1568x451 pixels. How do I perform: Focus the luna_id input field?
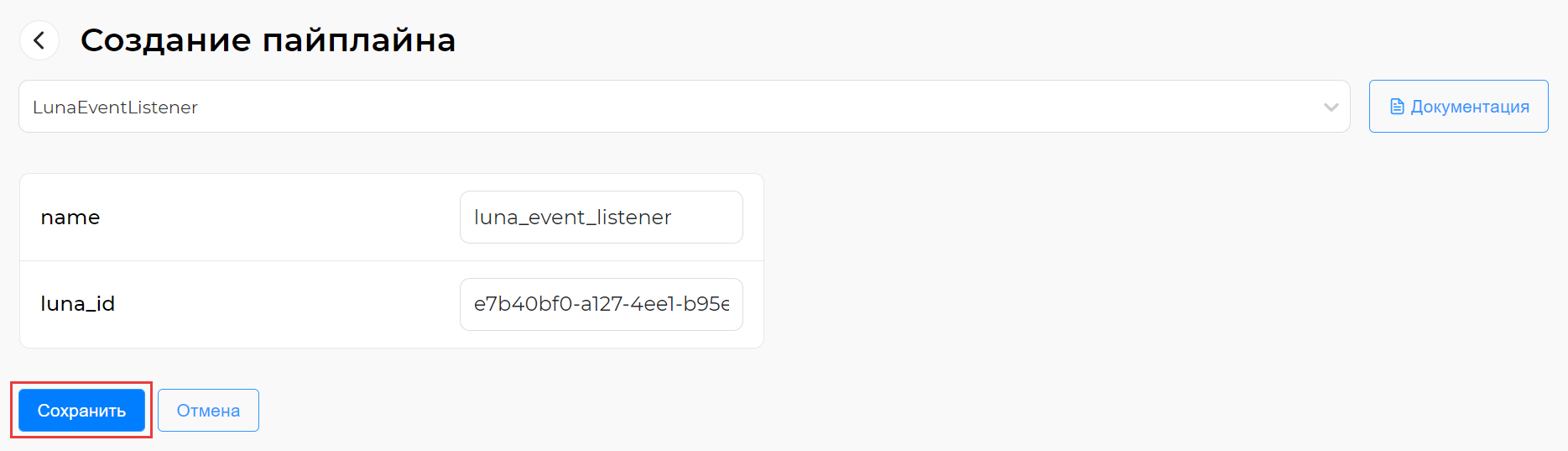pyautogui.click(x=602, y=304)
